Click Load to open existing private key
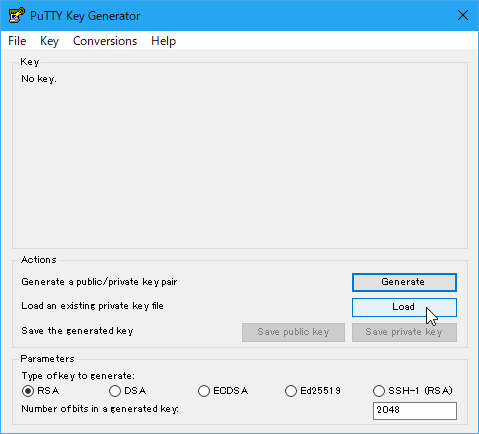The width and height of the screenshot is (479, 434). 404,307
